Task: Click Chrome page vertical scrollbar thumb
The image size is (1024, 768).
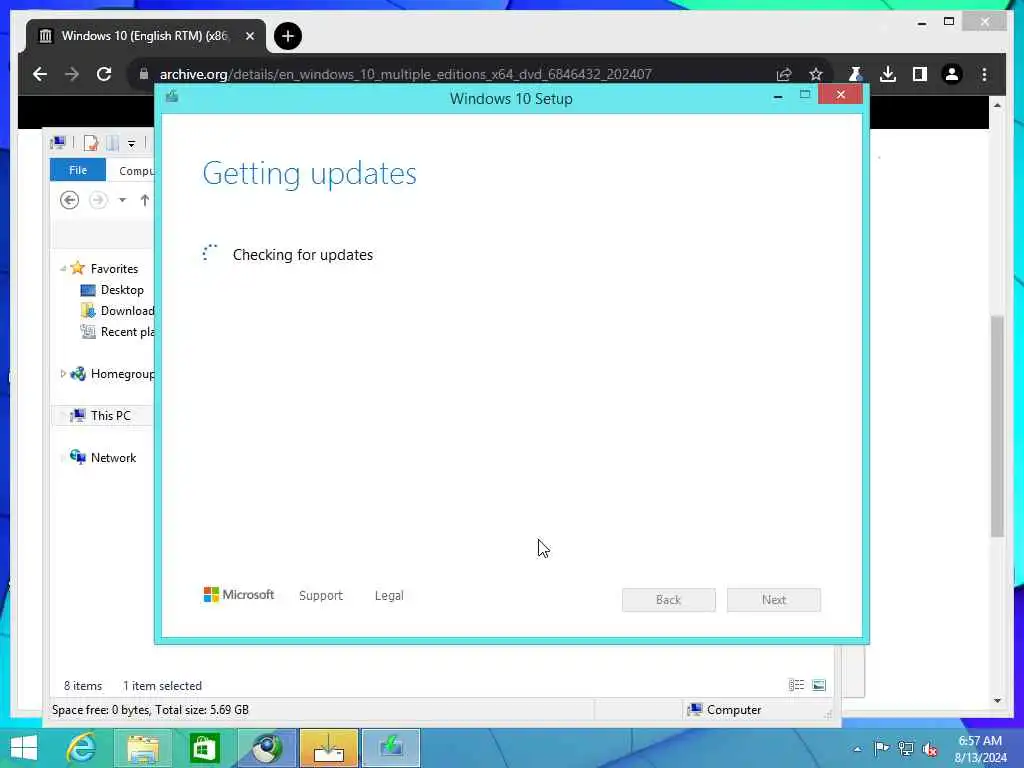Action: coord(997,426)
